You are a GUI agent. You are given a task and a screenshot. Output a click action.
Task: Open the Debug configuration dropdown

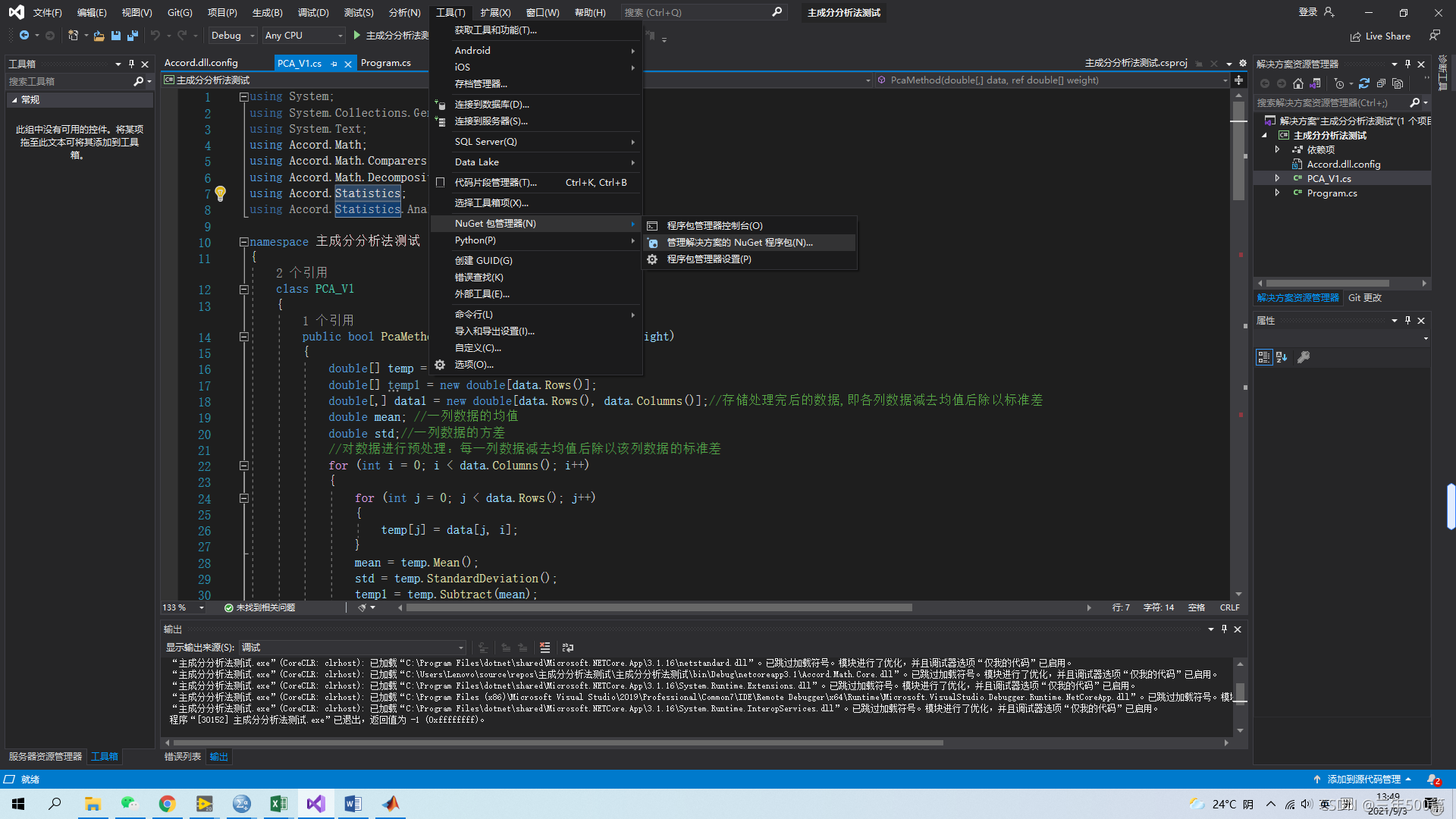[x=232, y=35]
